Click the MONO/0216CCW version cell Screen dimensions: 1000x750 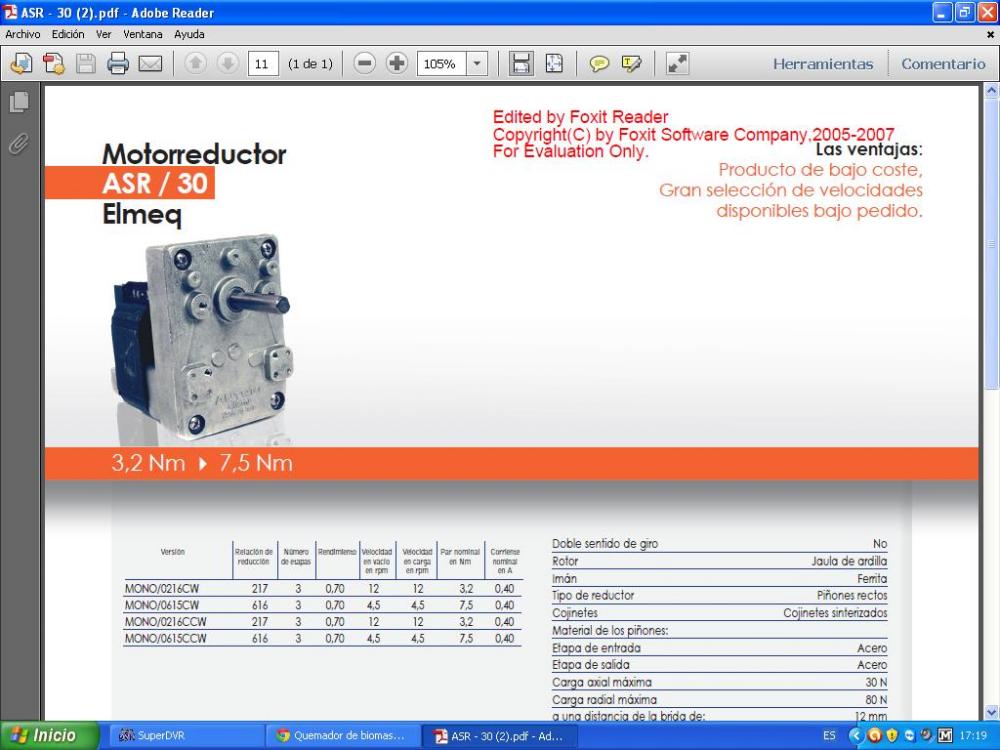click(x=166, y=622)
